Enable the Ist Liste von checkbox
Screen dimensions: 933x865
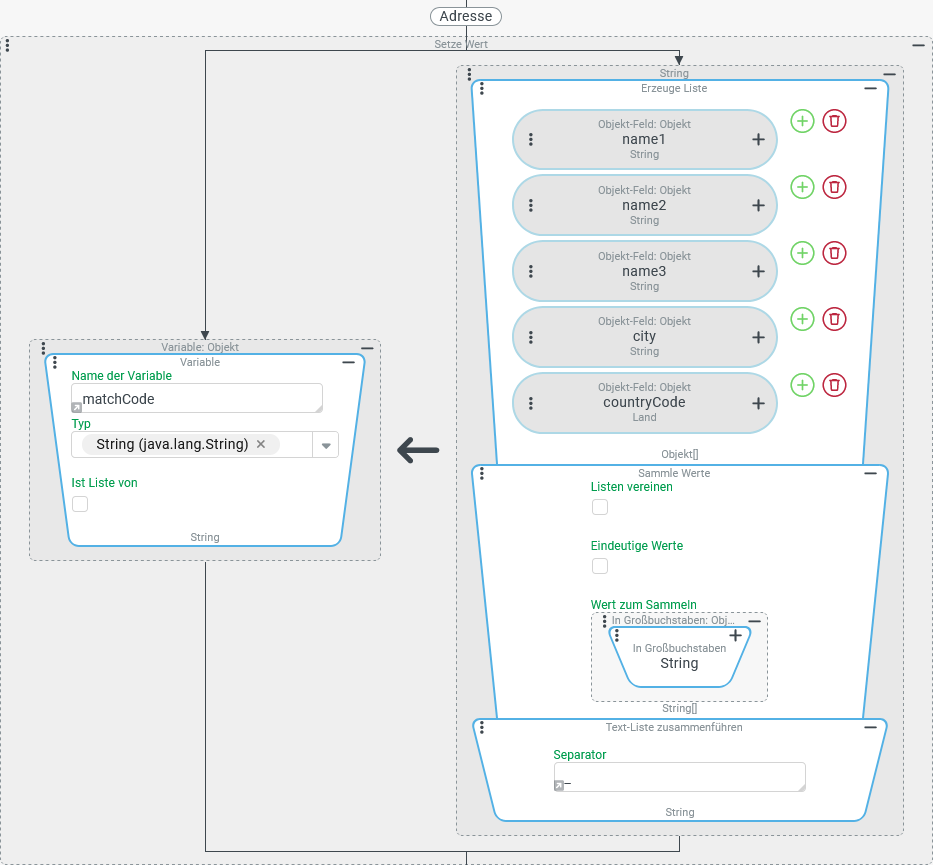[80, 504]
